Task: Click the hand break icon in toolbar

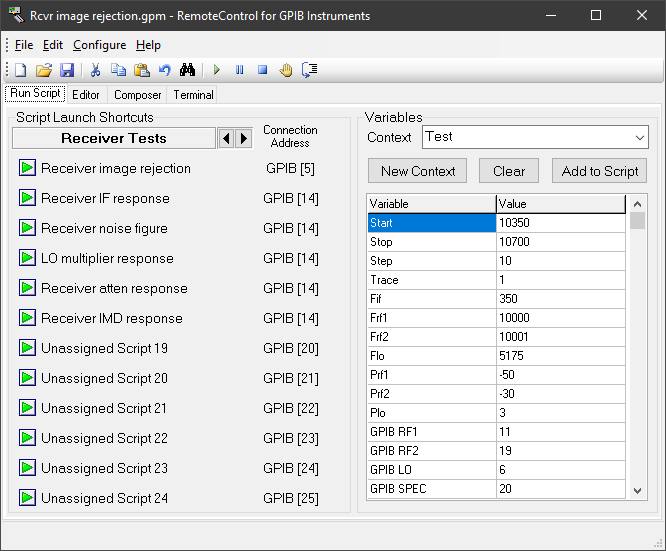Action: 286,70
